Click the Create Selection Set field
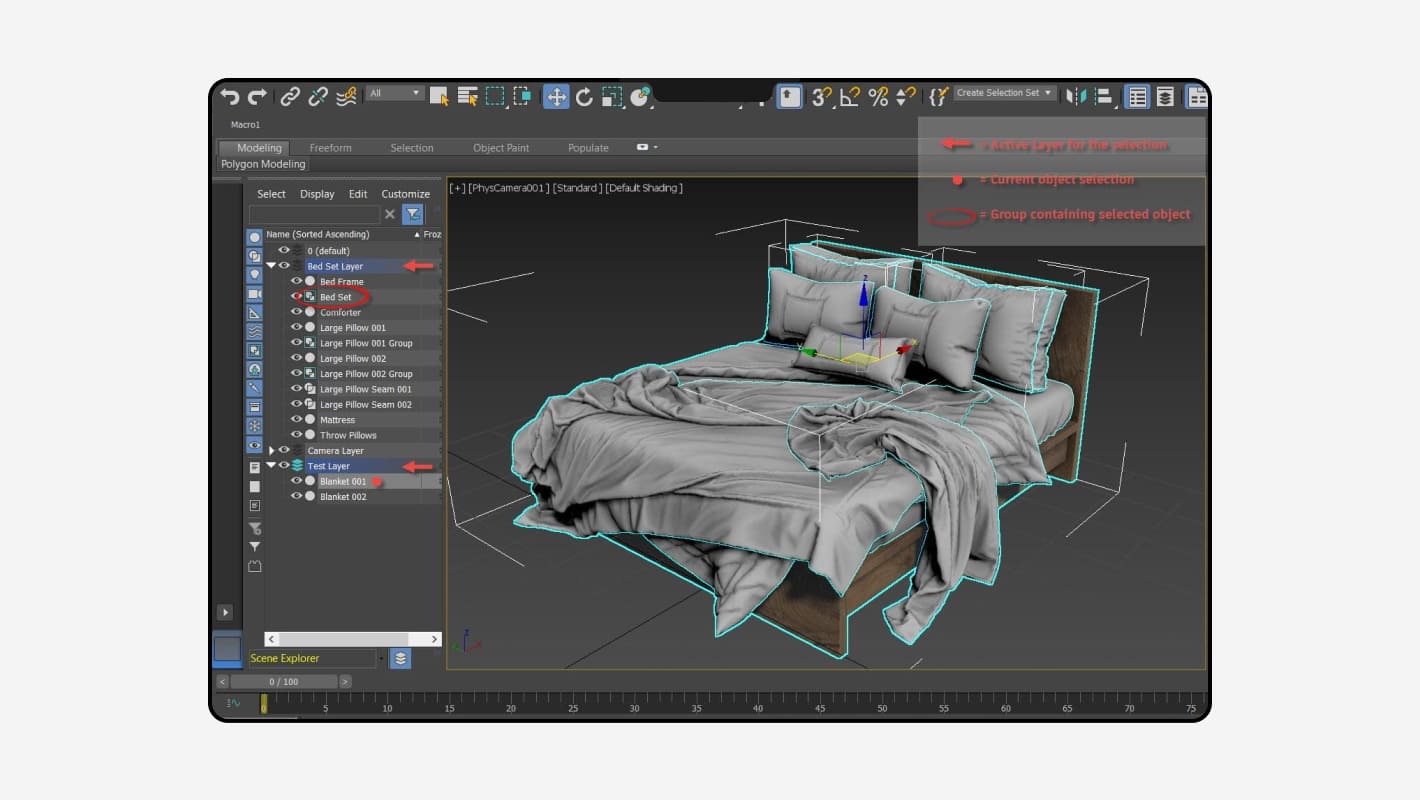Viewport: 1420px width, 800px height. [x=999, y=93]
